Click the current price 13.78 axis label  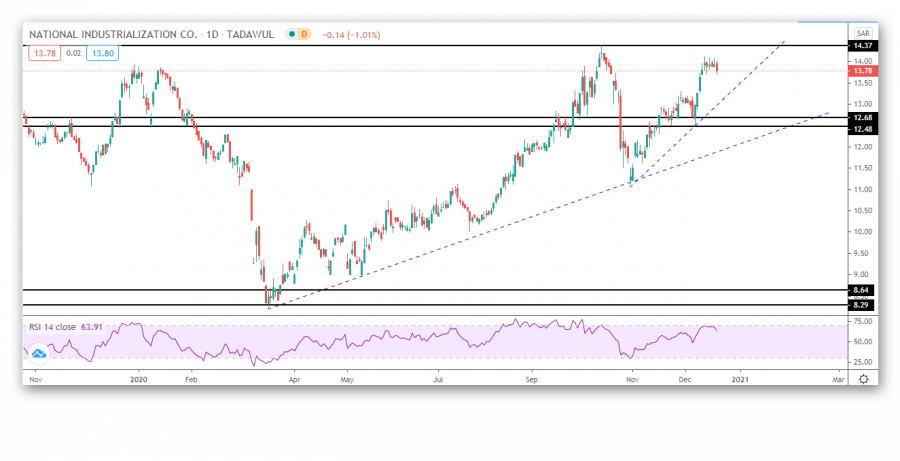[x=862, y=71]
